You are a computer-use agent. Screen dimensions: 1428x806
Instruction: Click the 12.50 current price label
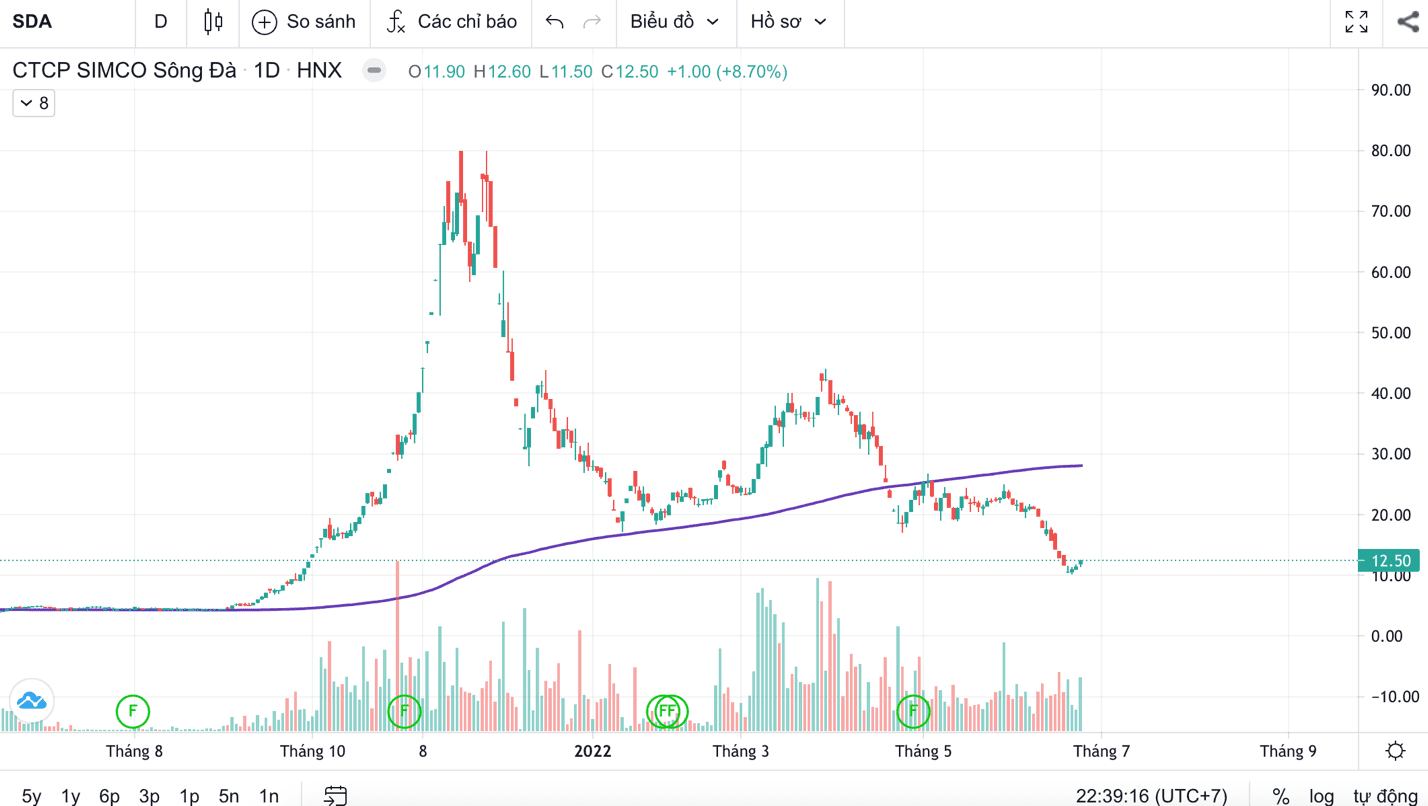click(1389, 561)
